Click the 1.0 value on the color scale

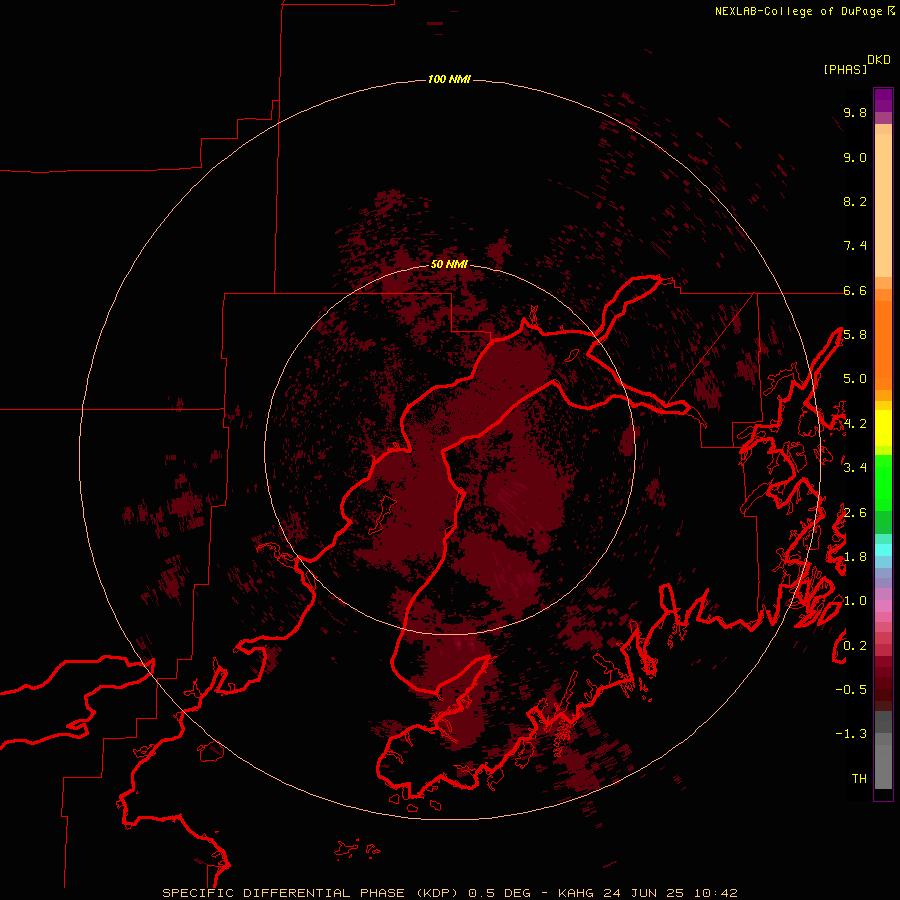pos(855,601)
